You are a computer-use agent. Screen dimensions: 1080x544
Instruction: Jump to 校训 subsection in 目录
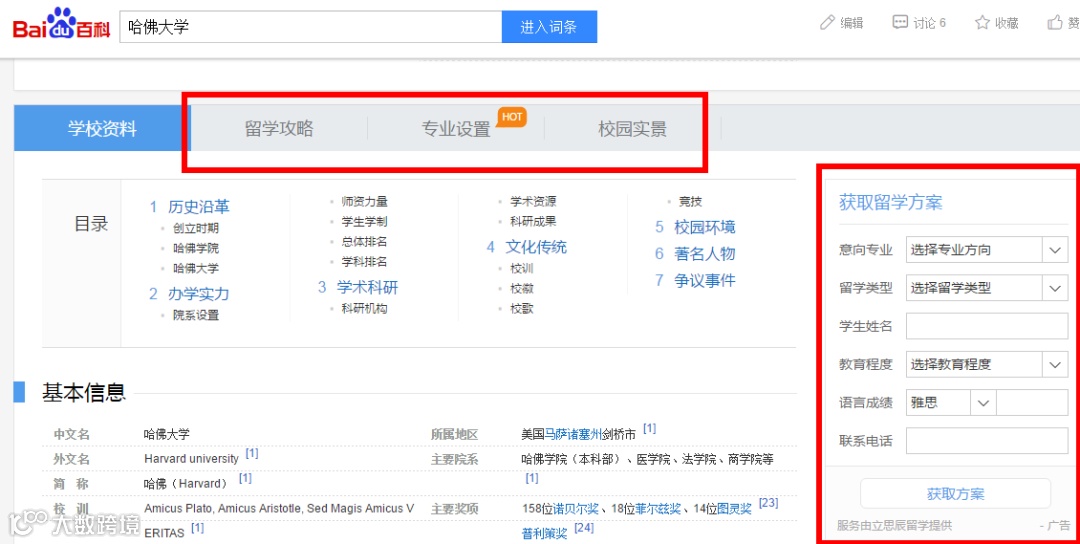tap(522, 269)
